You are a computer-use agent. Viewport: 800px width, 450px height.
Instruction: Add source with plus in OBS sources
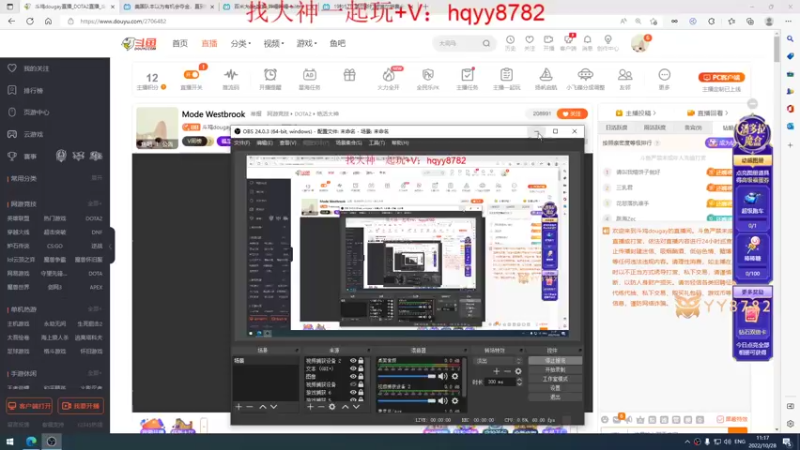pyautogui.click(x=310, y=407)
